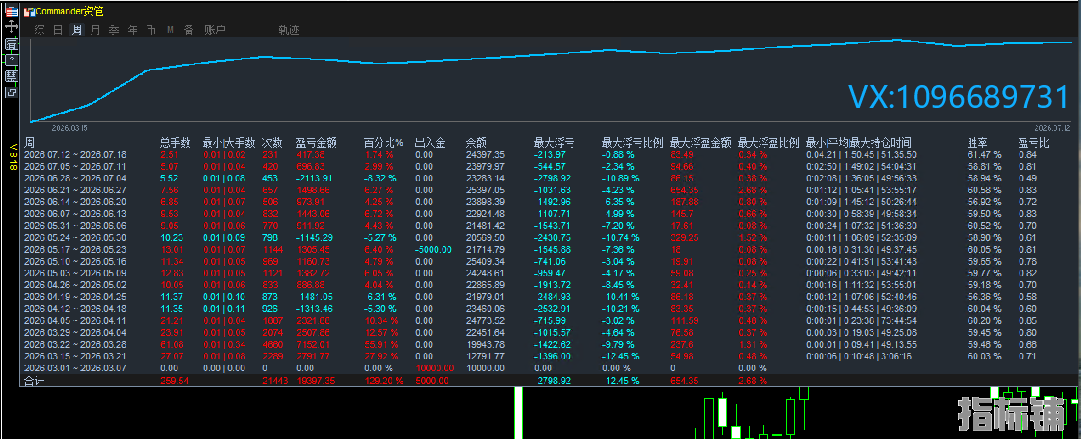Click the 总手数 column header
Viewport: 1081px width, 439px height.
click(x=175, y=143)
